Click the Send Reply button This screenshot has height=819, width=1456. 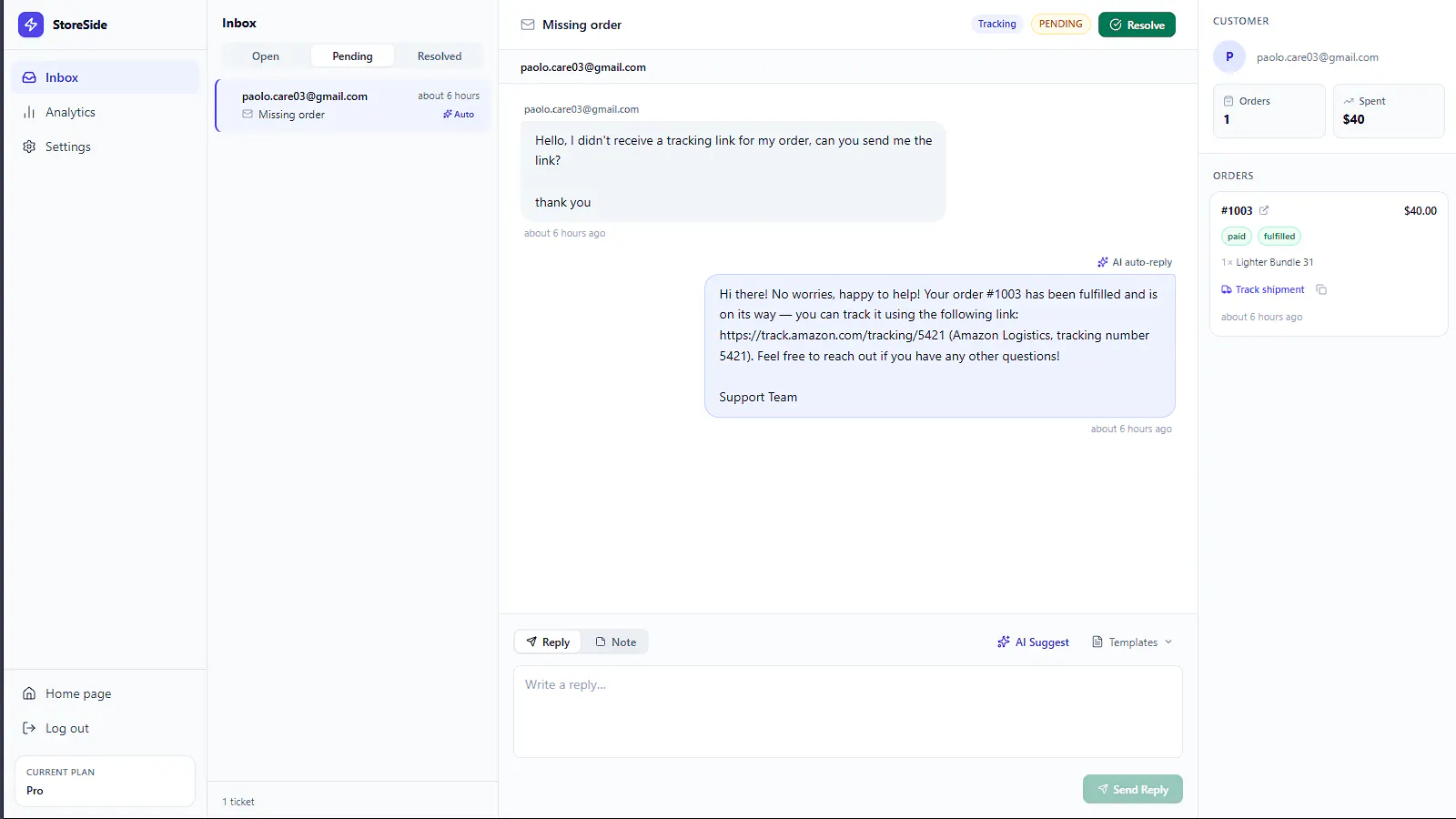pyautogui.click(x=1132, y=789)
